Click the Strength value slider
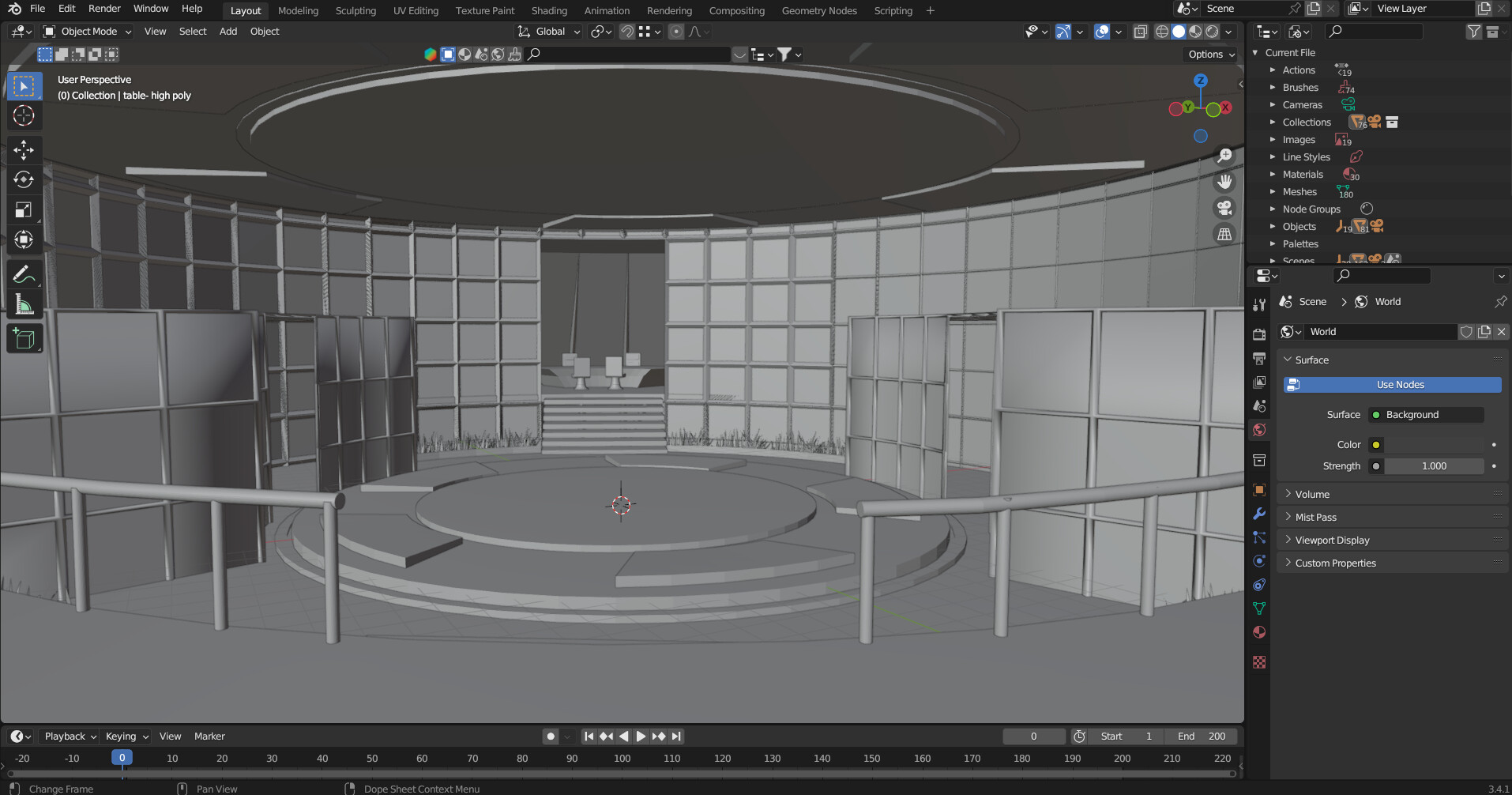 (x=1433, y=466)
